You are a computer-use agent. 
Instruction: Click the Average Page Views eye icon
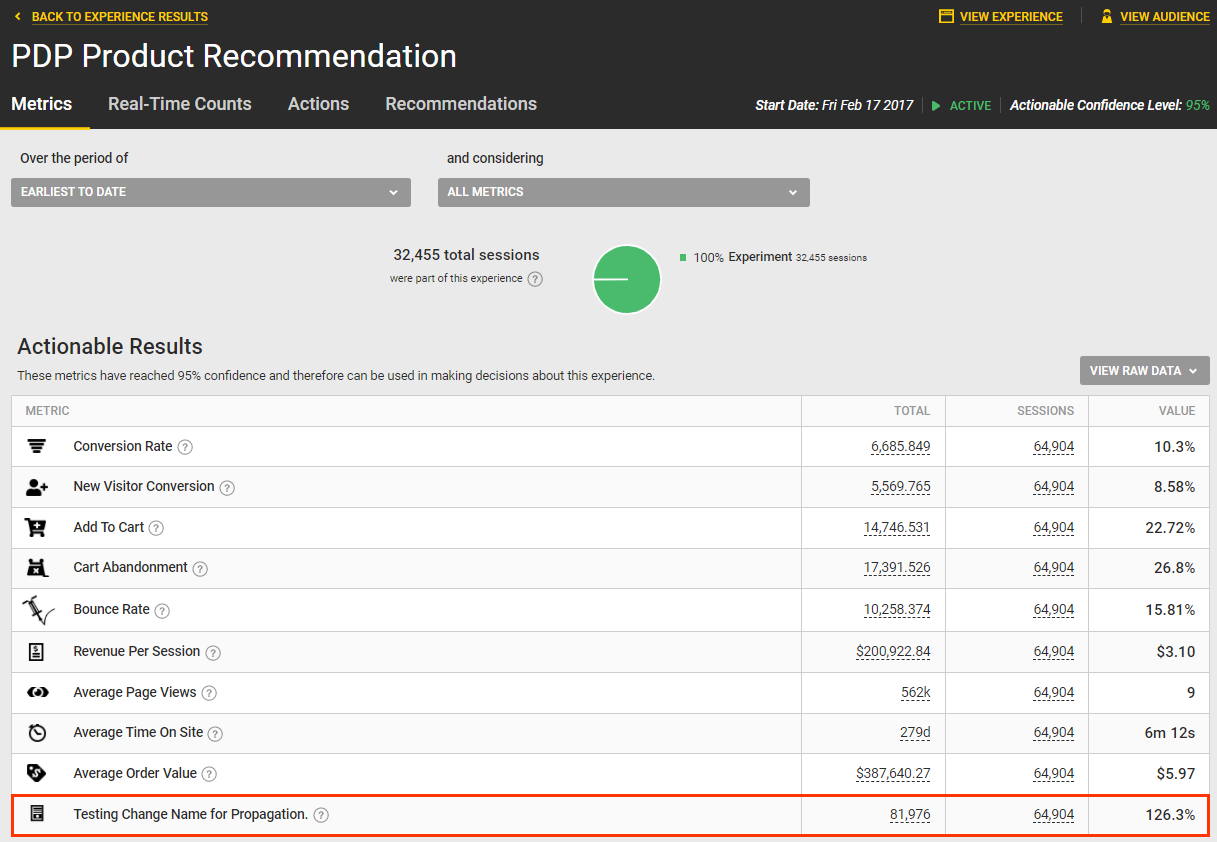pyautogui.click(x=37, y=692)
